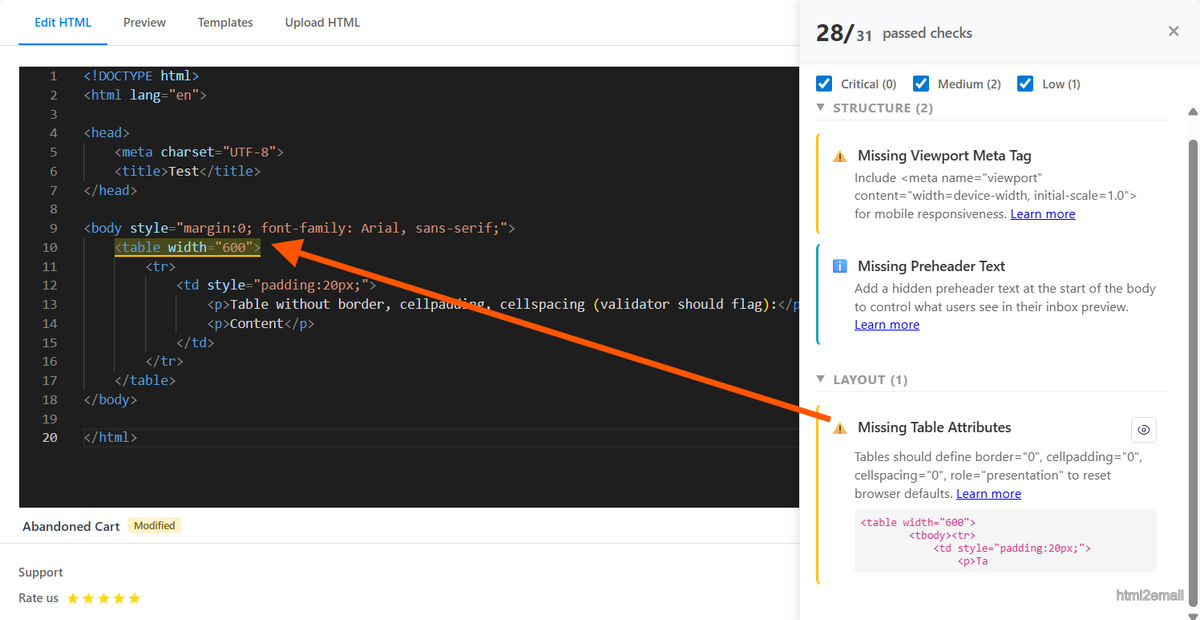The image size is (1200, 620).
Task: Click the info icon beside Missing Preheader Text
Action: coord(840,265)
